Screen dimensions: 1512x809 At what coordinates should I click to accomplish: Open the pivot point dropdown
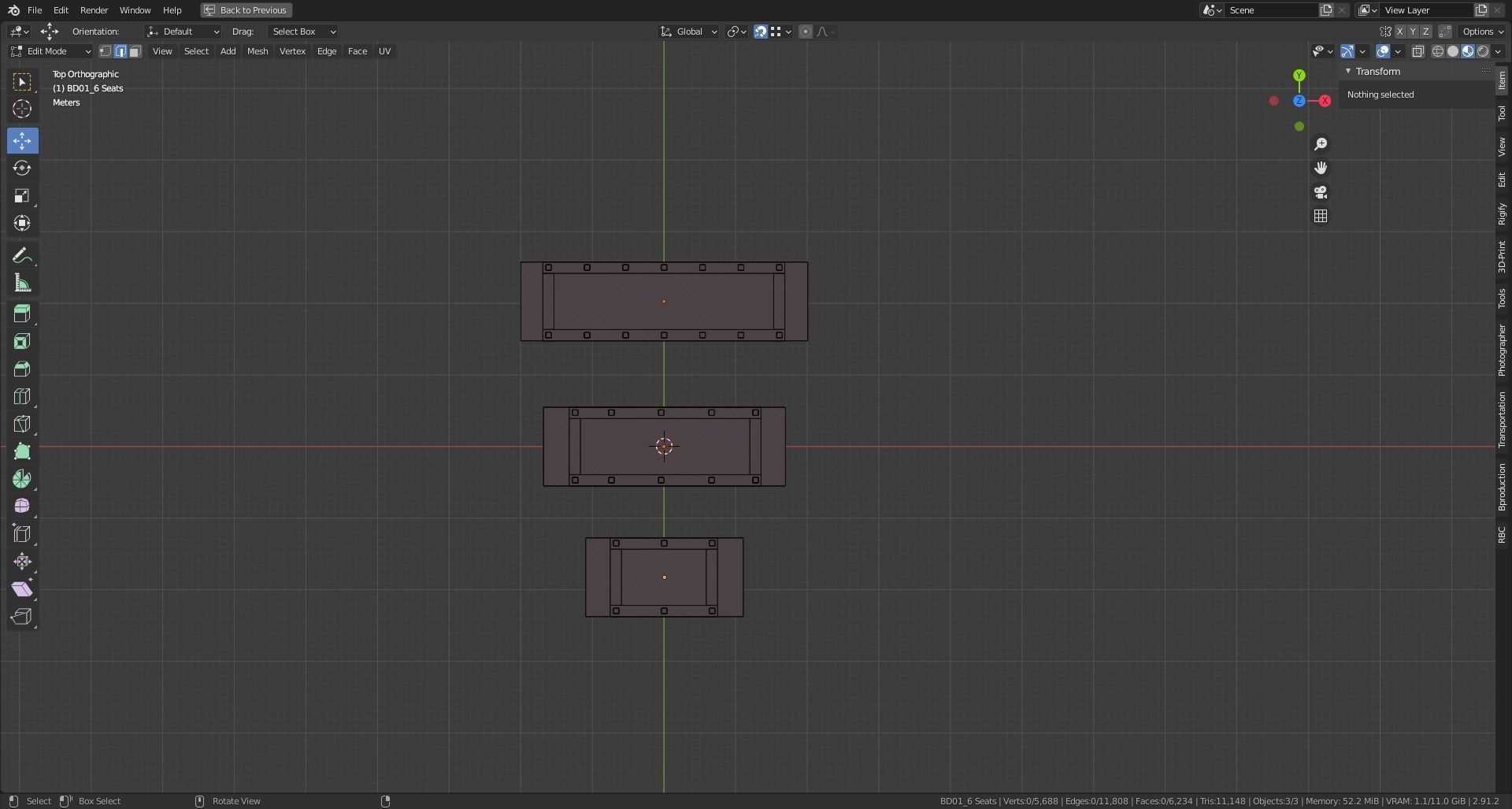[736, 32]
